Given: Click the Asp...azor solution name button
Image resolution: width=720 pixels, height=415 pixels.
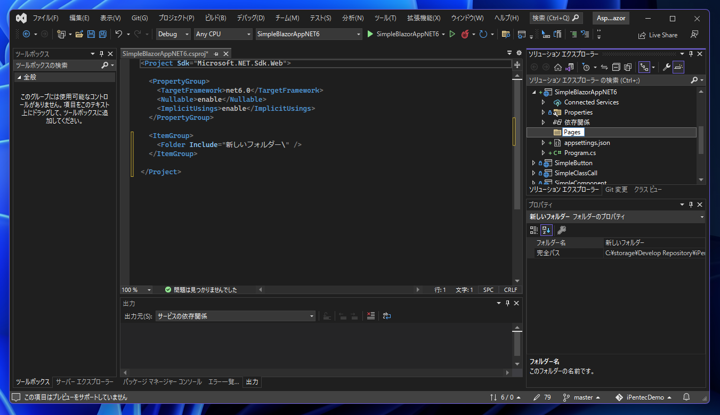Looking at the screenshot, I should coord(610,18).
